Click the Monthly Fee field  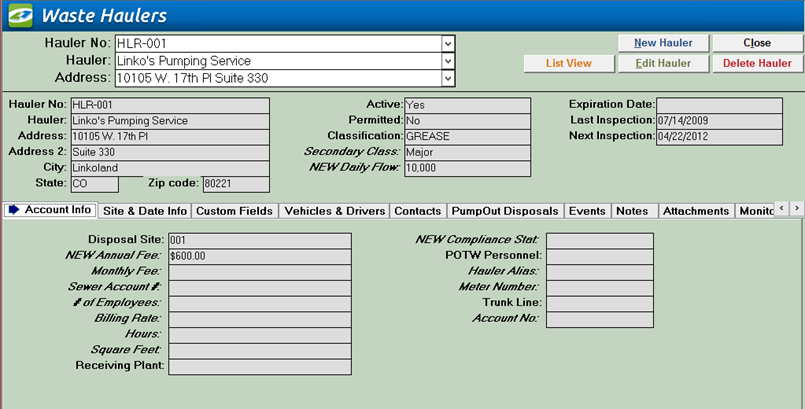click(260, 272)
